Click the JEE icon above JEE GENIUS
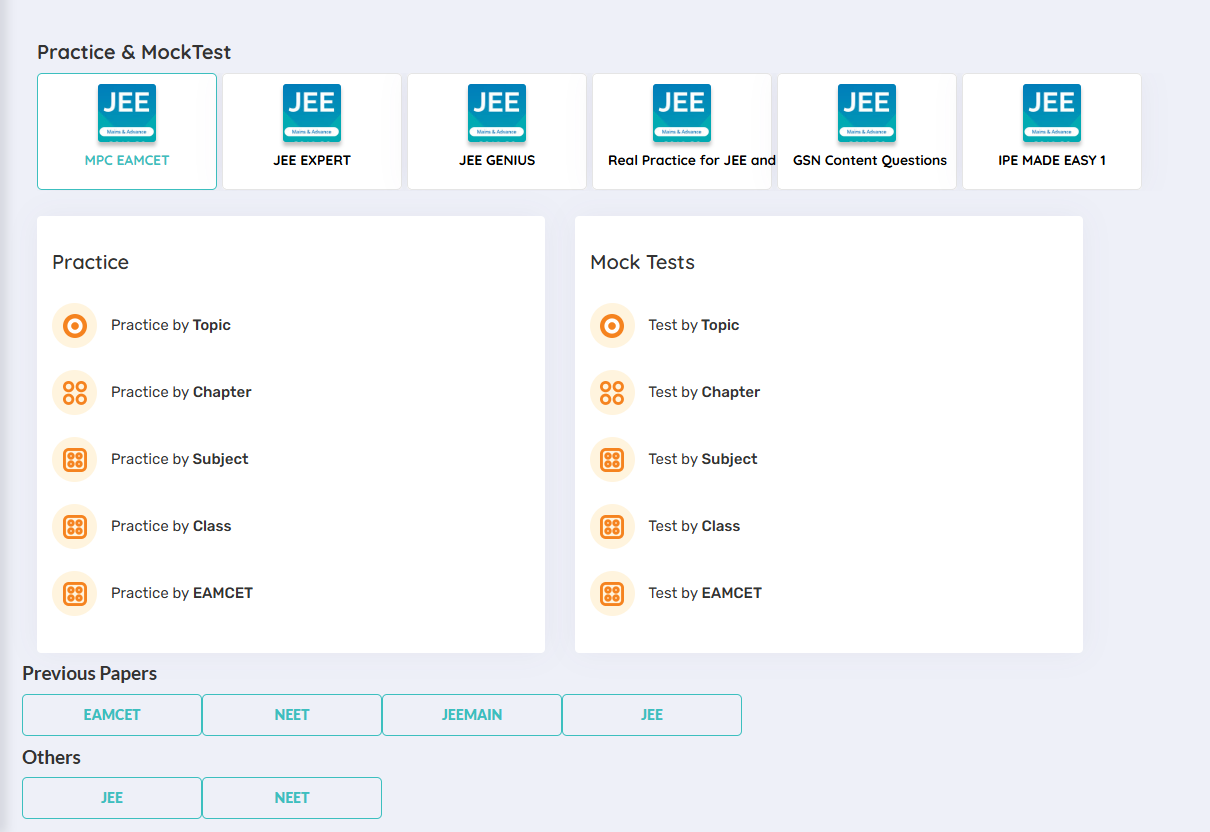This screenshot has height=832, width=1210. click(497, 113)
